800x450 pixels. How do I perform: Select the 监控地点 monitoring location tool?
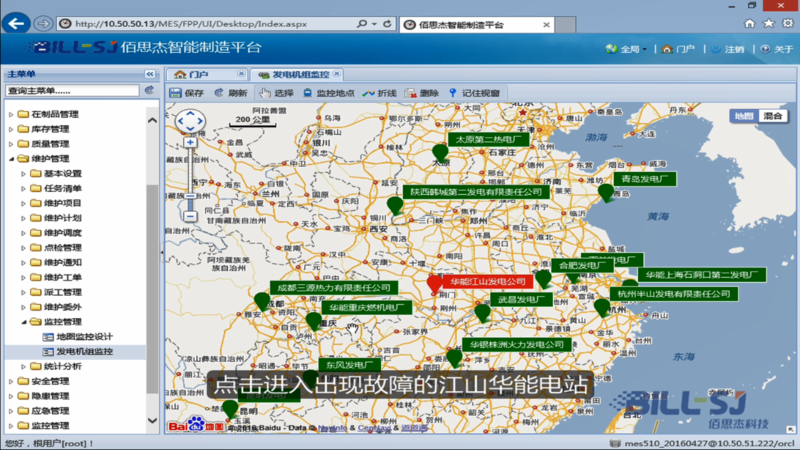tap(308, 93)
